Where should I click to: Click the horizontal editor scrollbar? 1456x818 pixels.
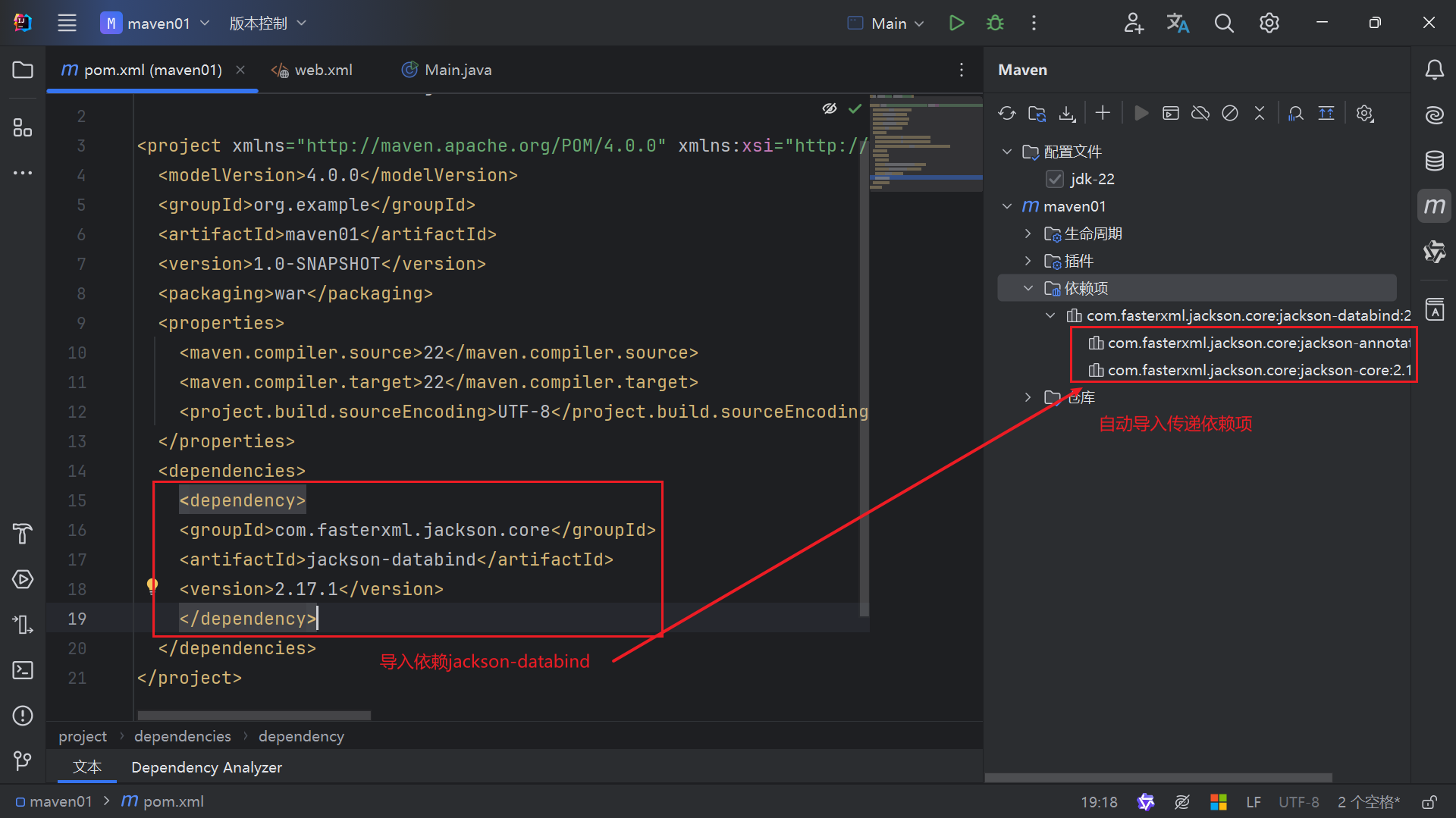coord(254,715)
